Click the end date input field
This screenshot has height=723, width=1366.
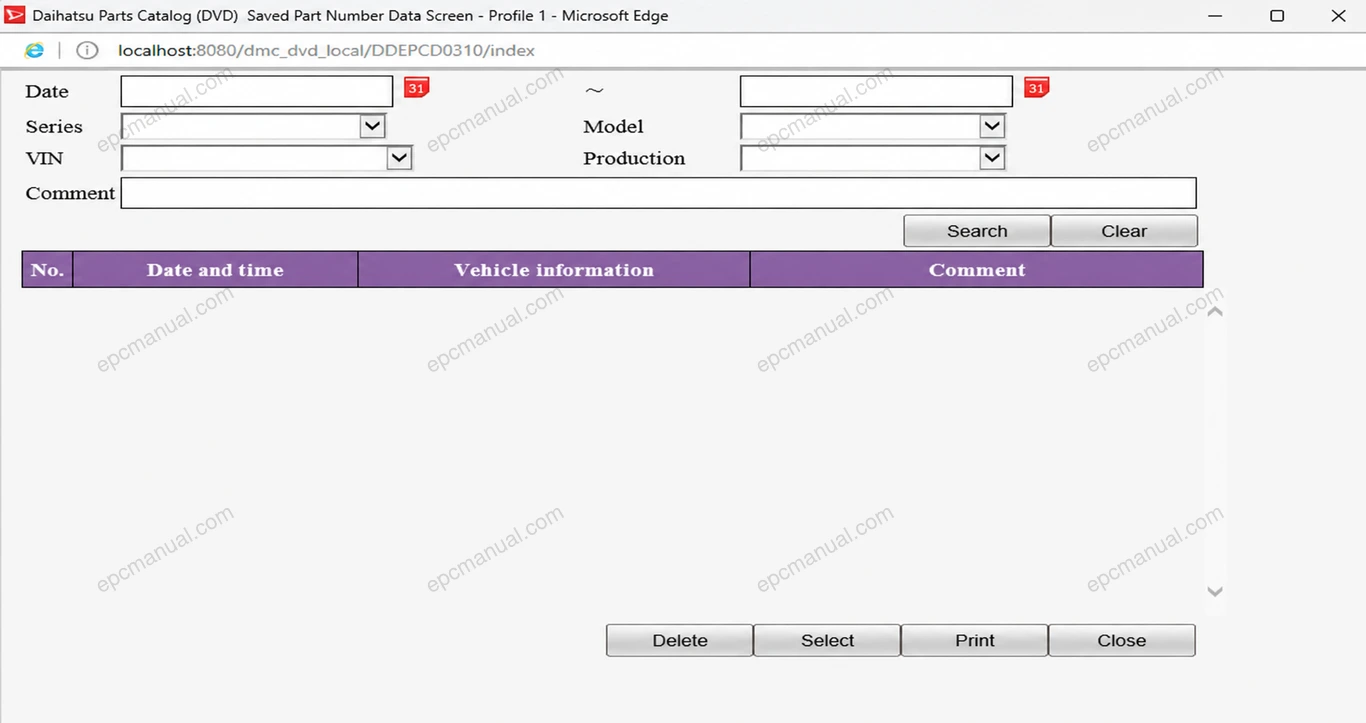tap(876, 91)
